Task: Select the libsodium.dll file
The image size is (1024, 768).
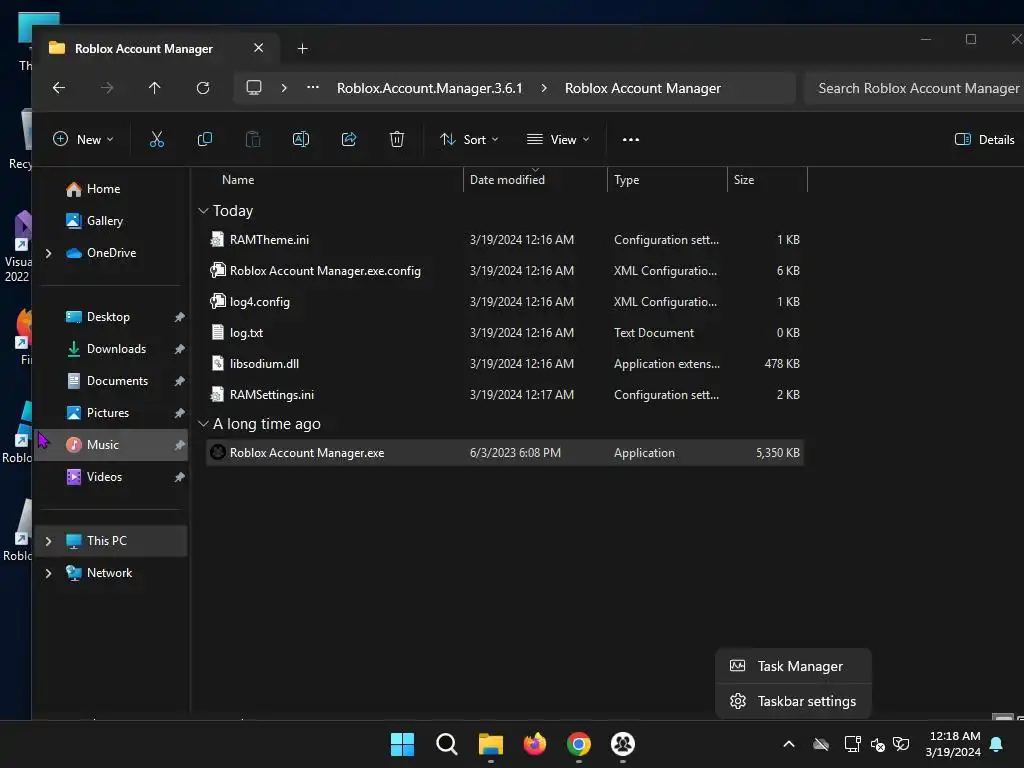Action: 504,364
